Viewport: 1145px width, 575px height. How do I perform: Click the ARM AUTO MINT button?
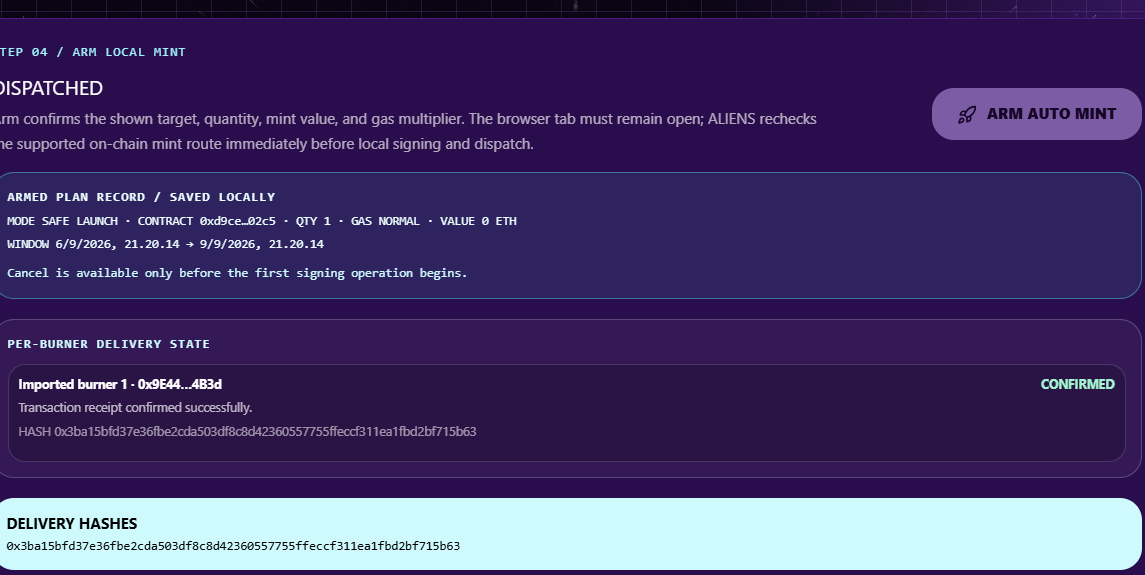(1036, 114)
